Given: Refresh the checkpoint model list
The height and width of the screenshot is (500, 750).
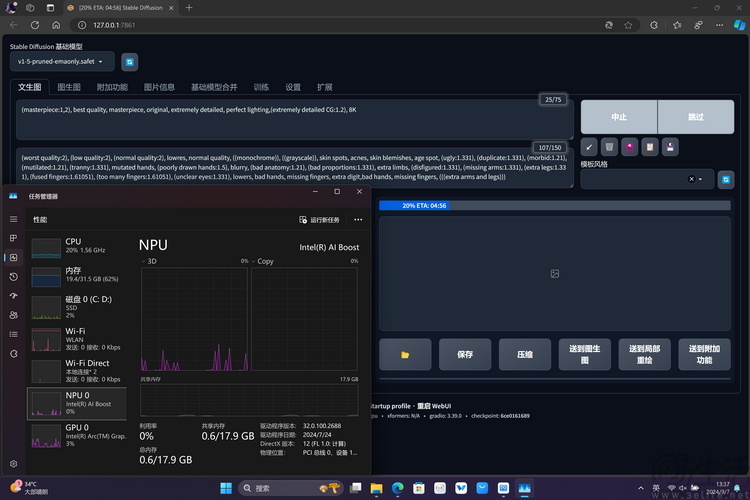Looking at the screenshot, I should [x=130, y=62].
